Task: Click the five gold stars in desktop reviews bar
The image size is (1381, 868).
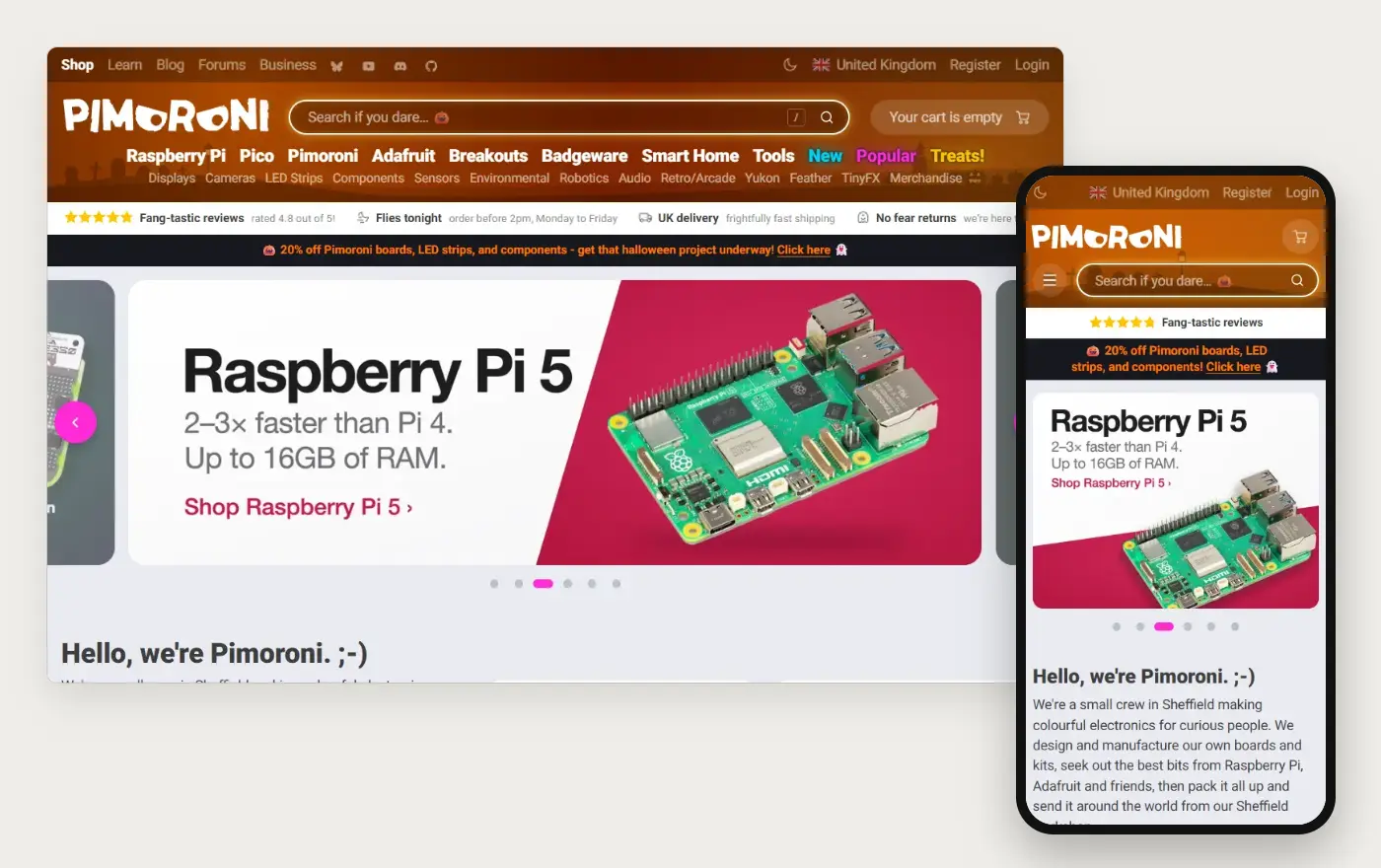Action: coord(98,218)
